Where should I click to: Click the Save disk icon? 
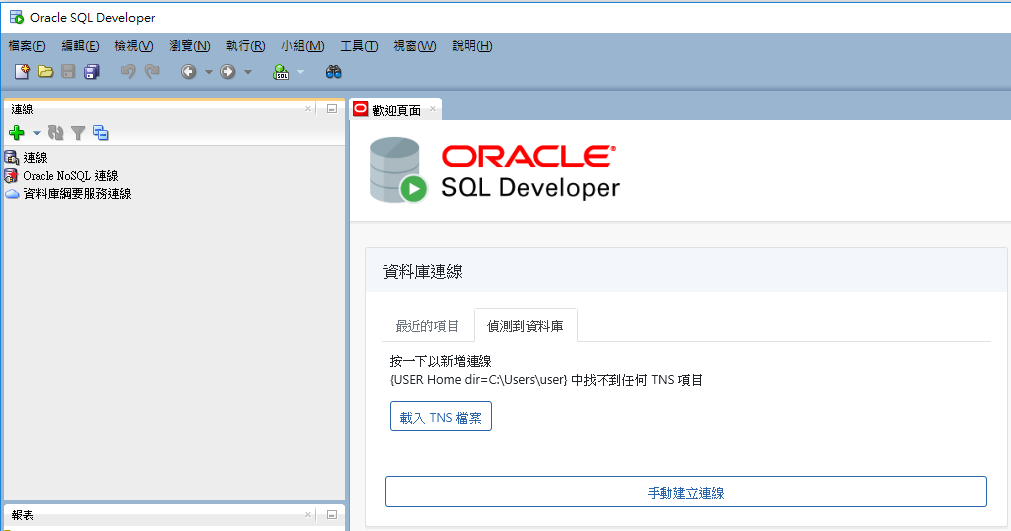coord(68,72)
